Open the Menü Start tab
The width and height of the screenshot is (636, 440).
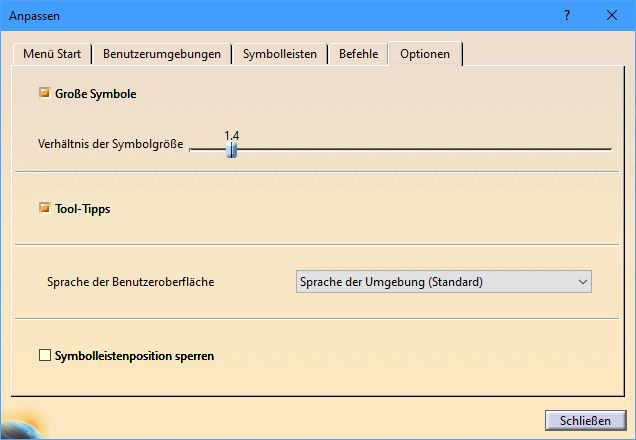click(52, 54)
